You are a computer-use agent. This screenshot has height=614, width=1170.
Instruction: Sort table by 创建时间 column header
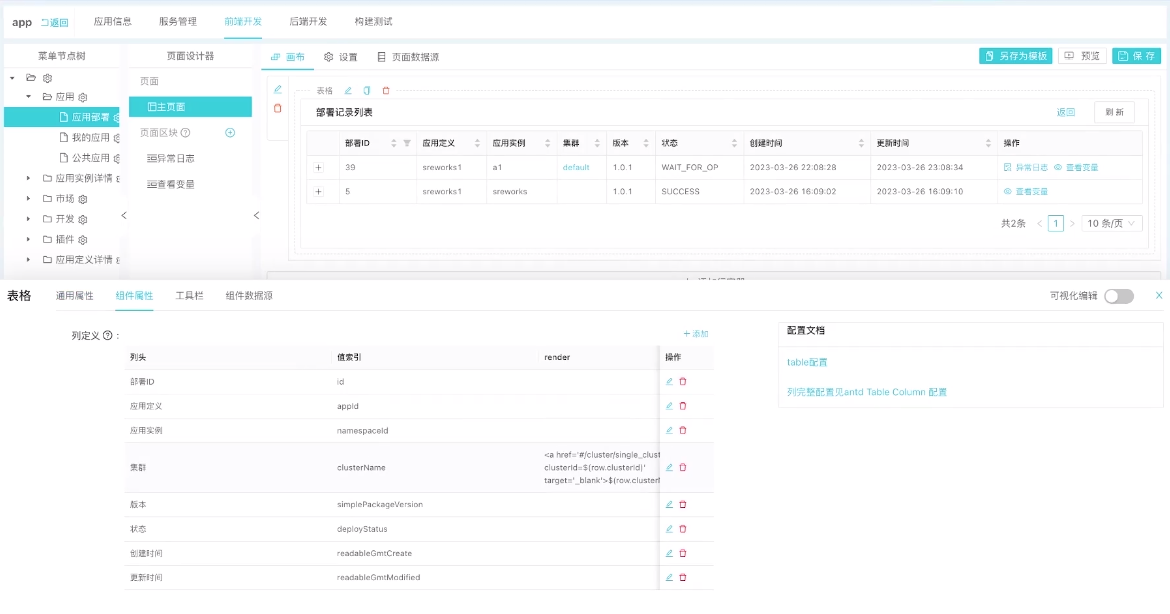point(861,143)
